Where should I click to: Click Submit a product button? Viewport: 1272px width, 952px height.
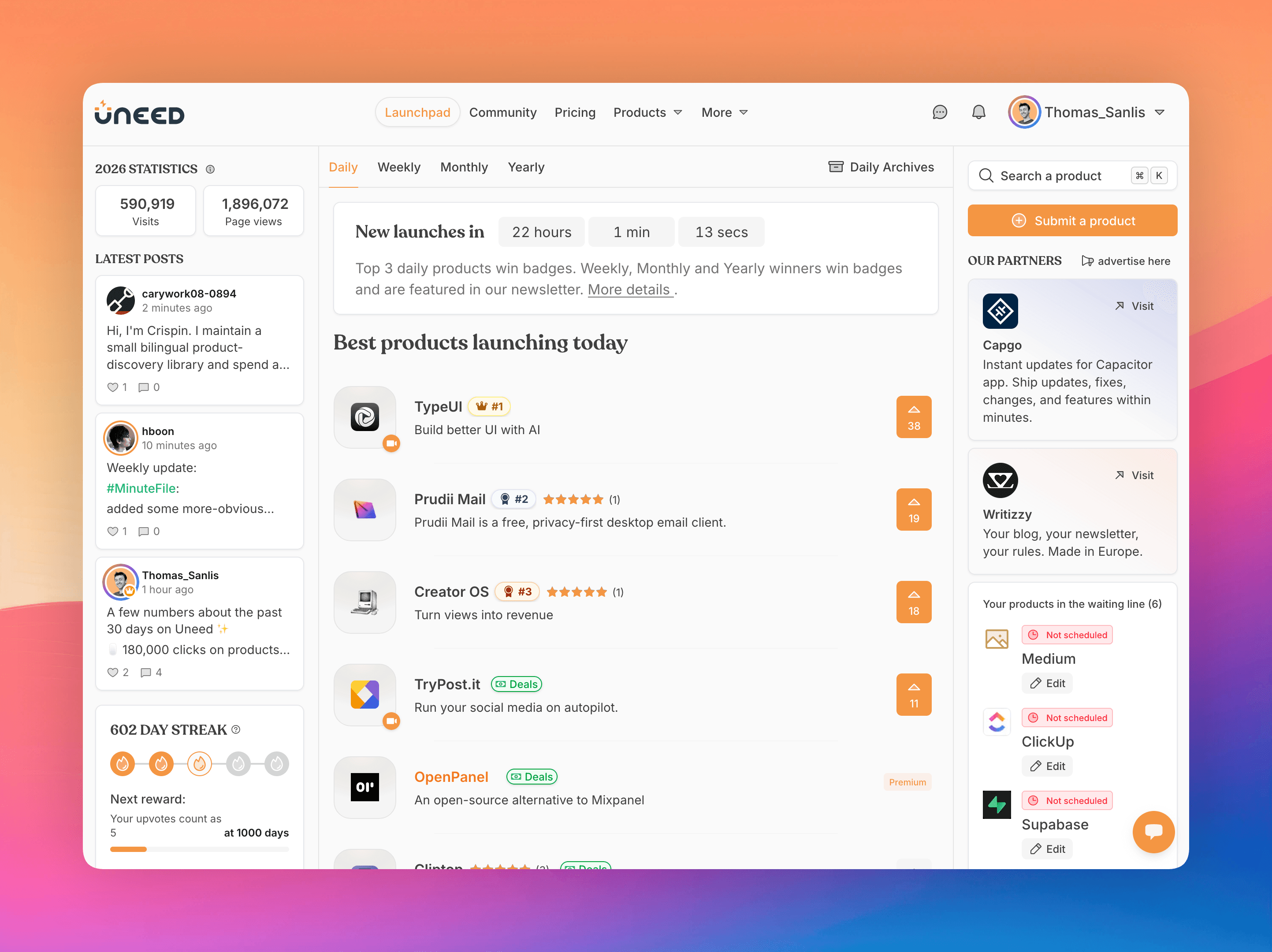[1072, 221]
